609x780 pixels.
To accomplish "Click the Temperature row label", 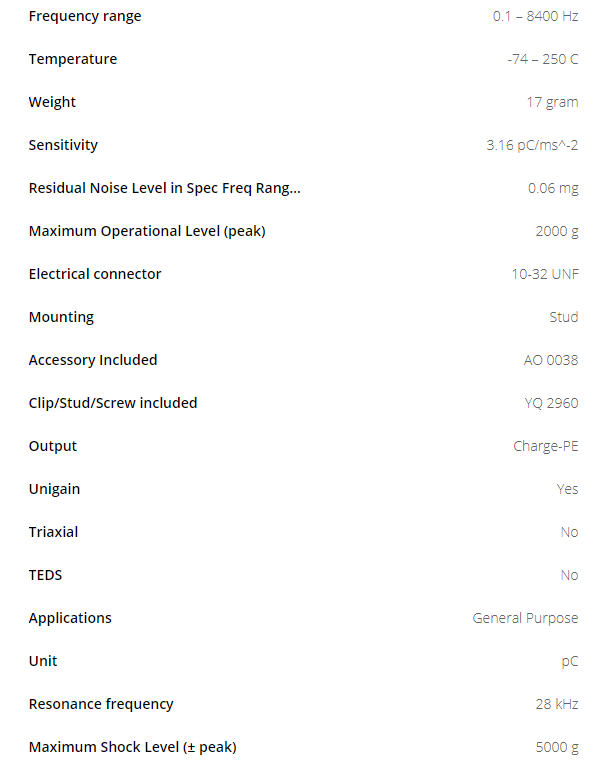I will tap(73, 59).
